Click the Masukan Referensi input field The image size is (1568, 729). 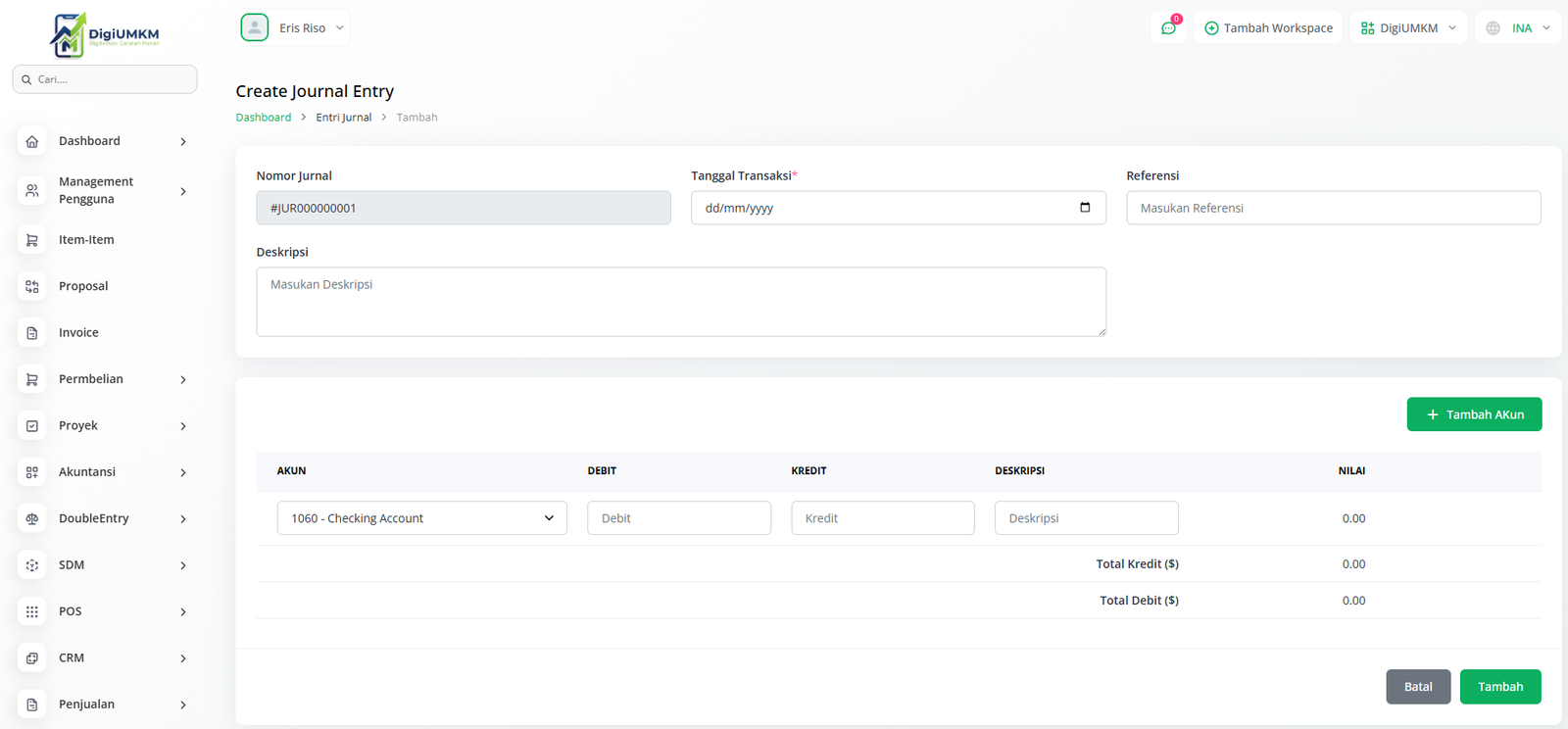tap(1333, 208)
